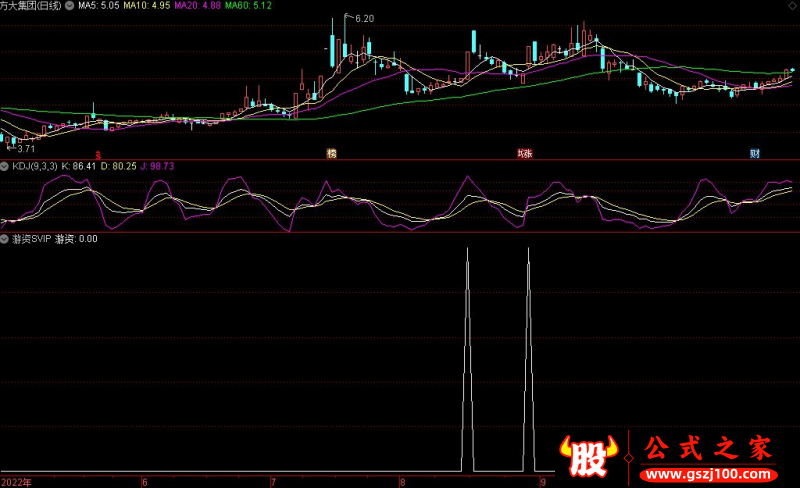Open the 游资SVIP indicator dropdown arrow

point(5,239)
